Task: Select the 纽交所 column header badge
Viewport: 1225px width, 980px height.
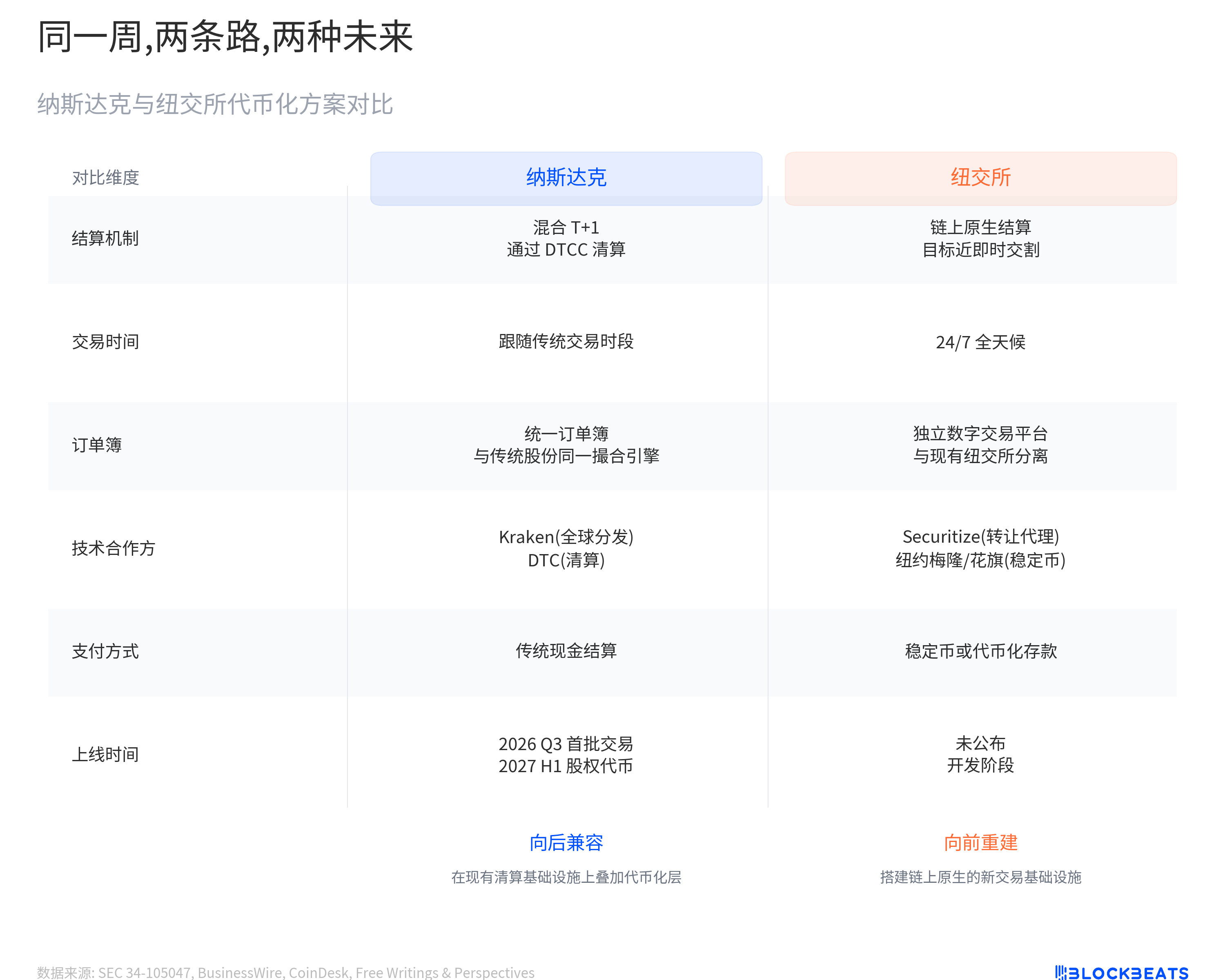Action: tap(980, 178)
